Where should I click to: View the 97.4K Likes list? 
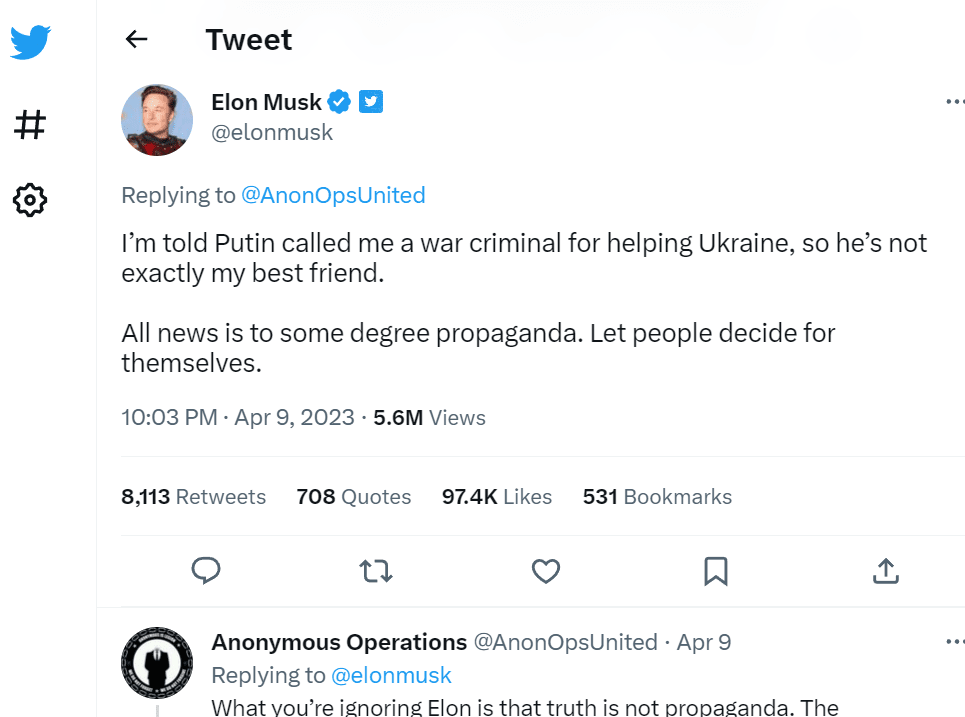click(497, 497)
